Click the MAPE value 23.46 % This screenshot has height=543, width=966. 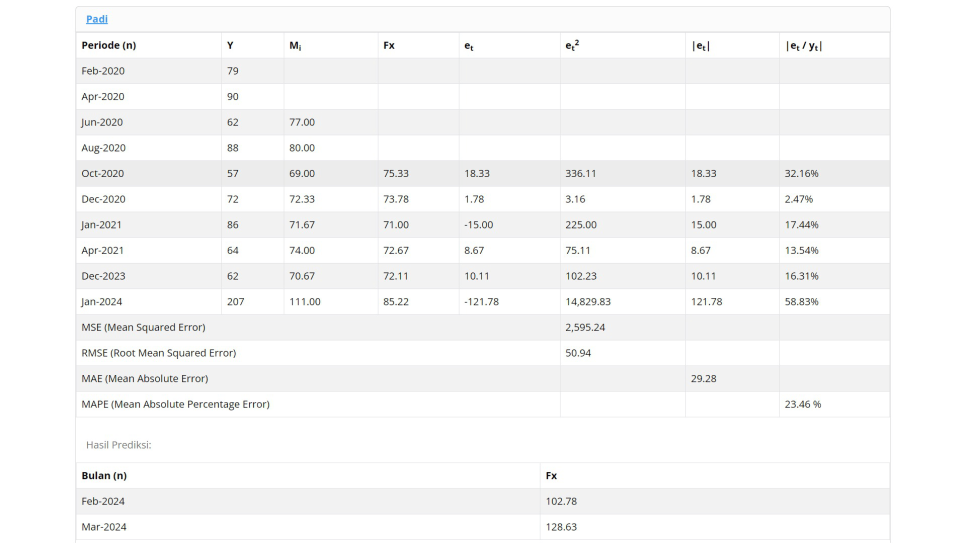click(x=803, y=404)
